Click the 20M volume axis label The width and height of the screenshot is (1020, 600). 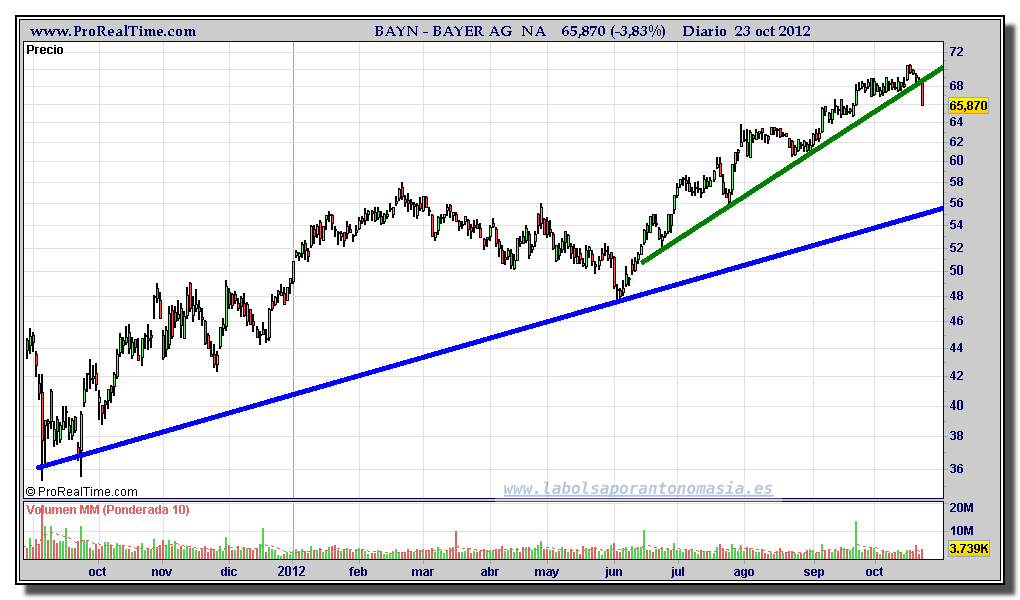point(961,508)
